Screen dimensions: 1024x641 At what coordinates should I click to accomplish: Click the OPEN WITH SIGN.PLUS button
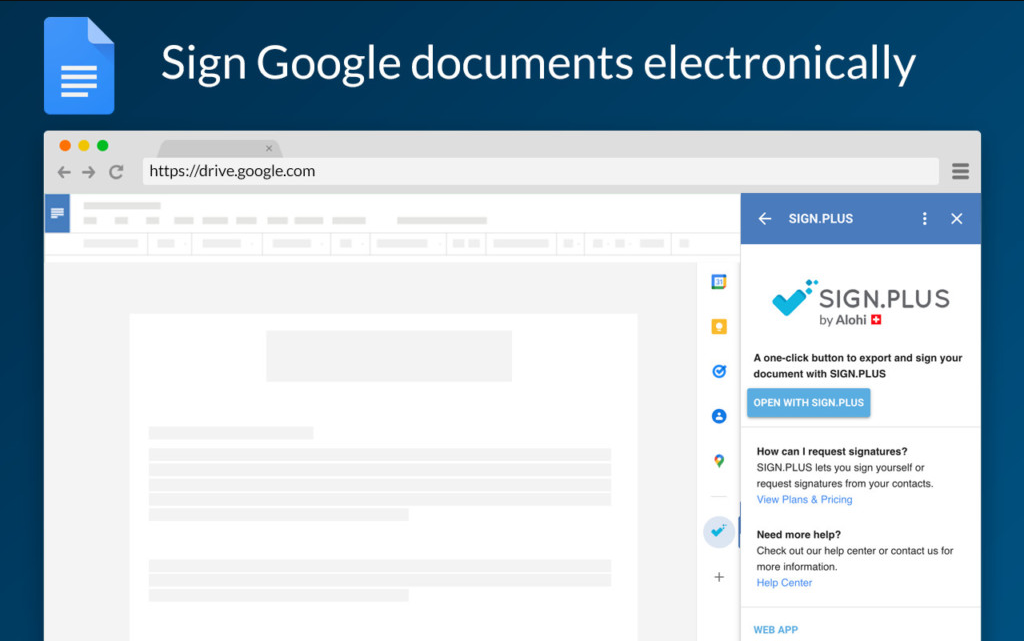[x=808, y=403]
